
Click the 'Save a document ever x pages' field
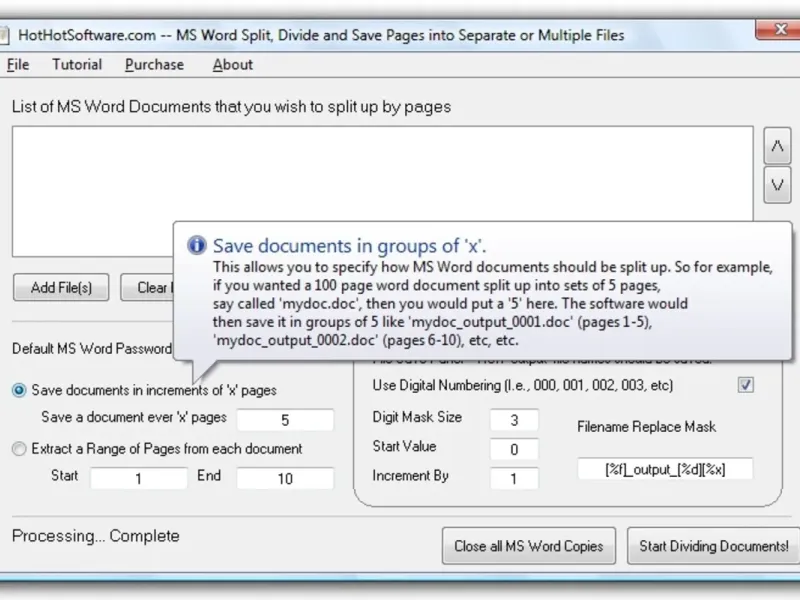tap(285, 420)
